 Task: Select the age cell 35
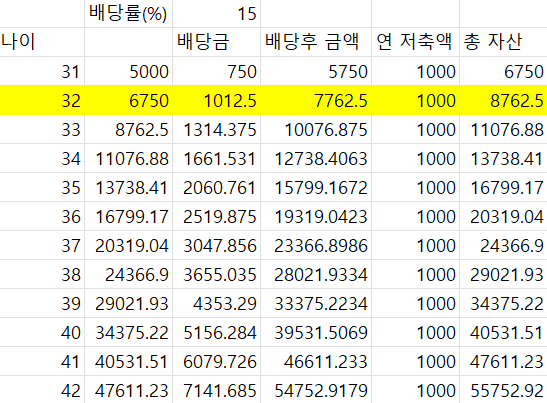[42, 187]
